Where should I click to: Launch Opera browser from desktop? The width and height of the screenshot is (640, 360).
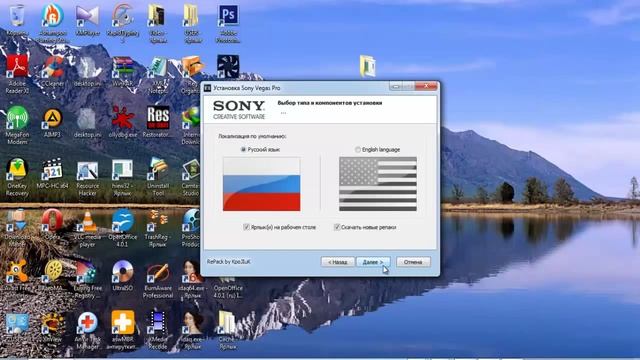[52, 220]
